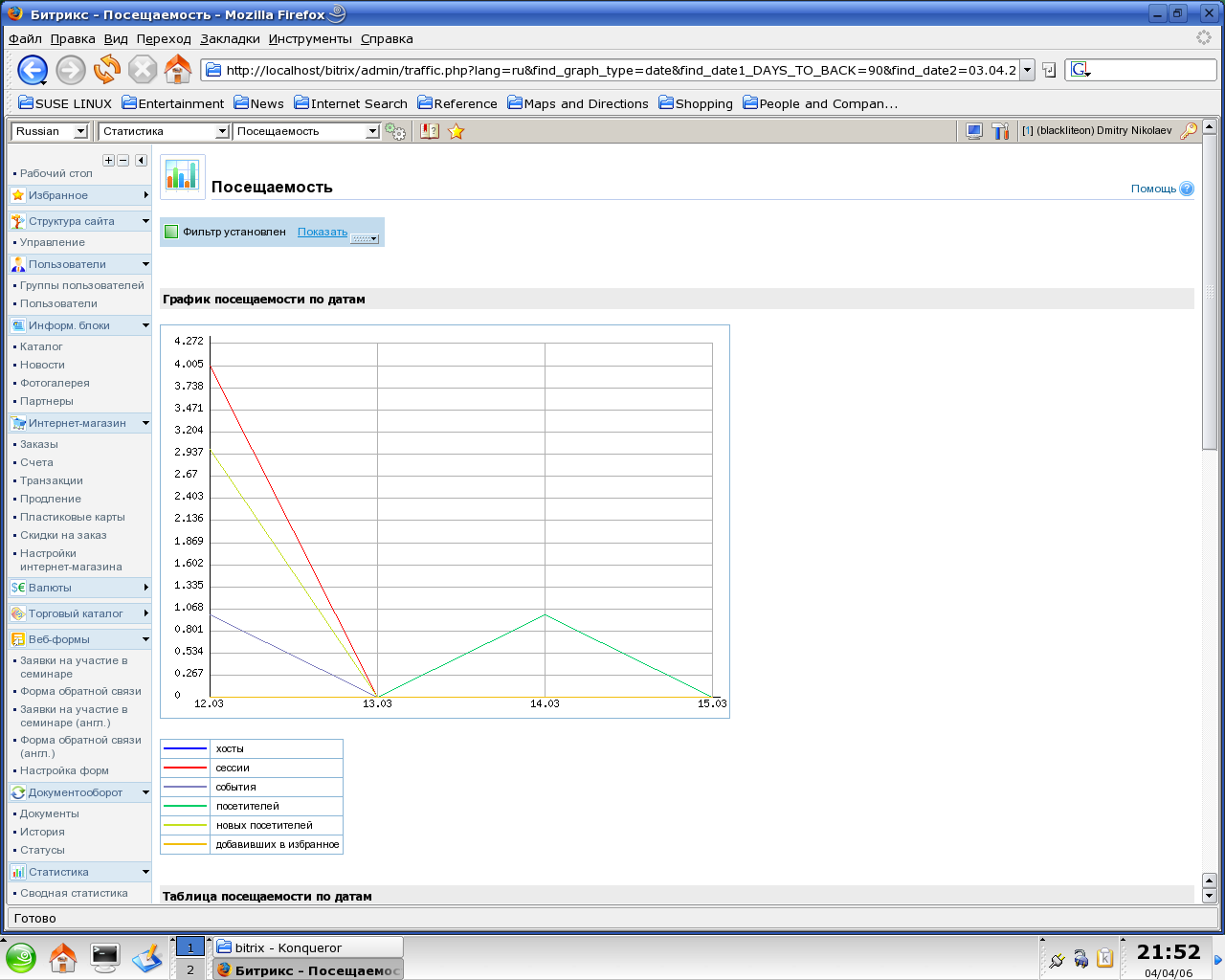The height and width of the screenshot is (980, 1225).
Task: Open the Maps and Directions bookmark folder
Action: 578,103
